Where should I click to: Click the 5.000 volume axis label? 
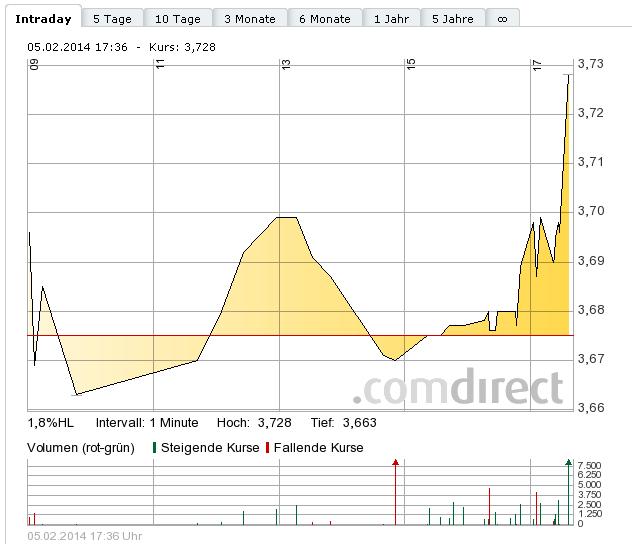tap(589, 485)
